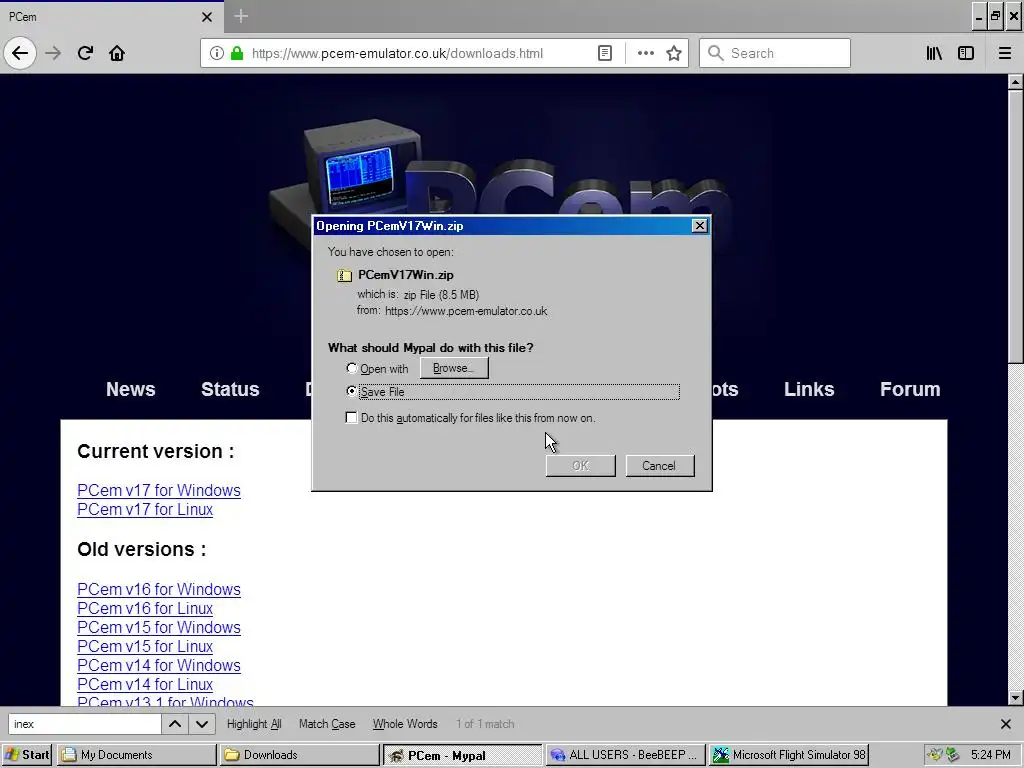Toggle Match Case in find bar
This screenshot has width=1024, height=768.
tap(327, 724)
